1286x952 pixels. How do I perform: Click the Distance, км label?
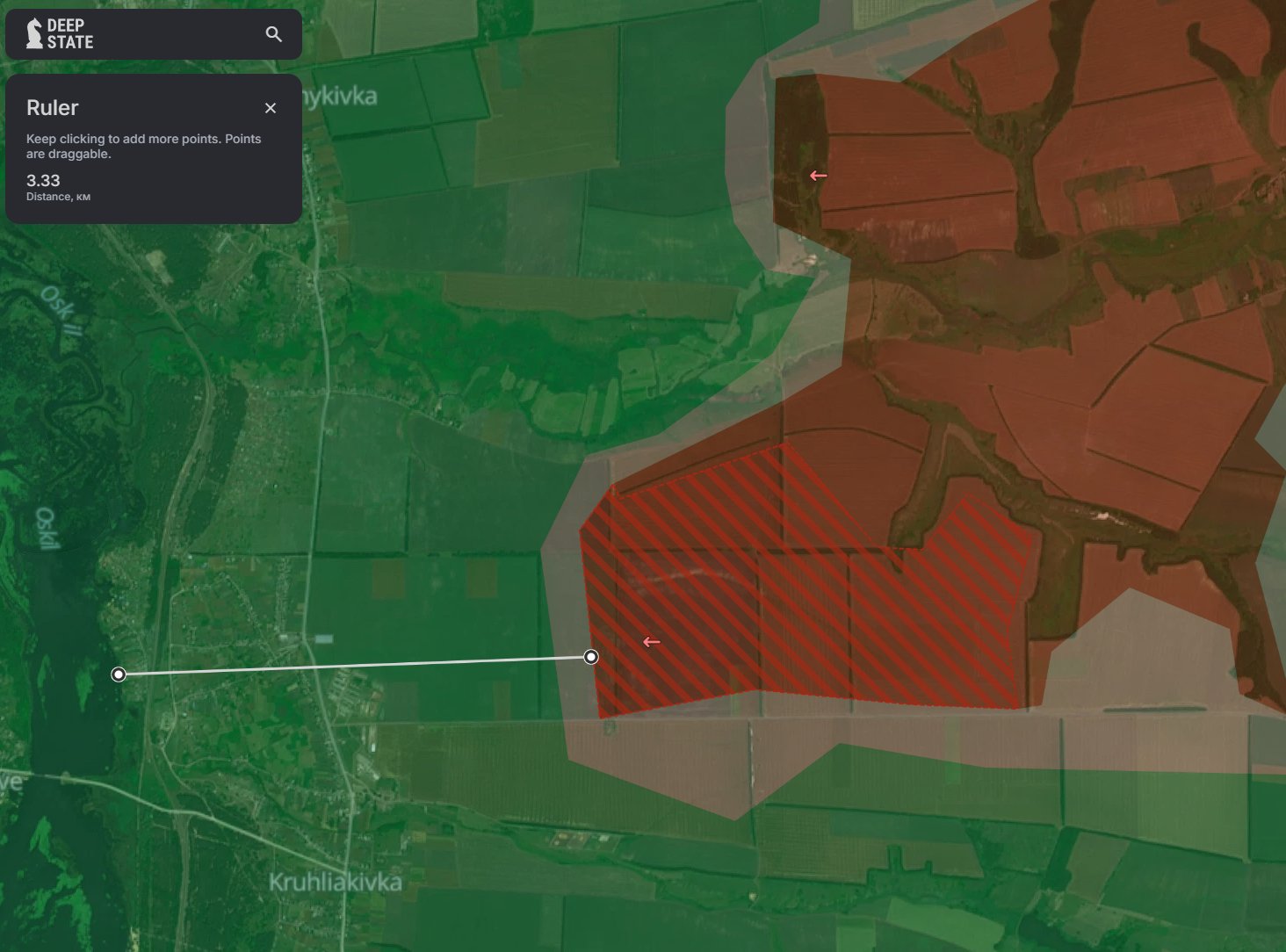tap(58, 197)
